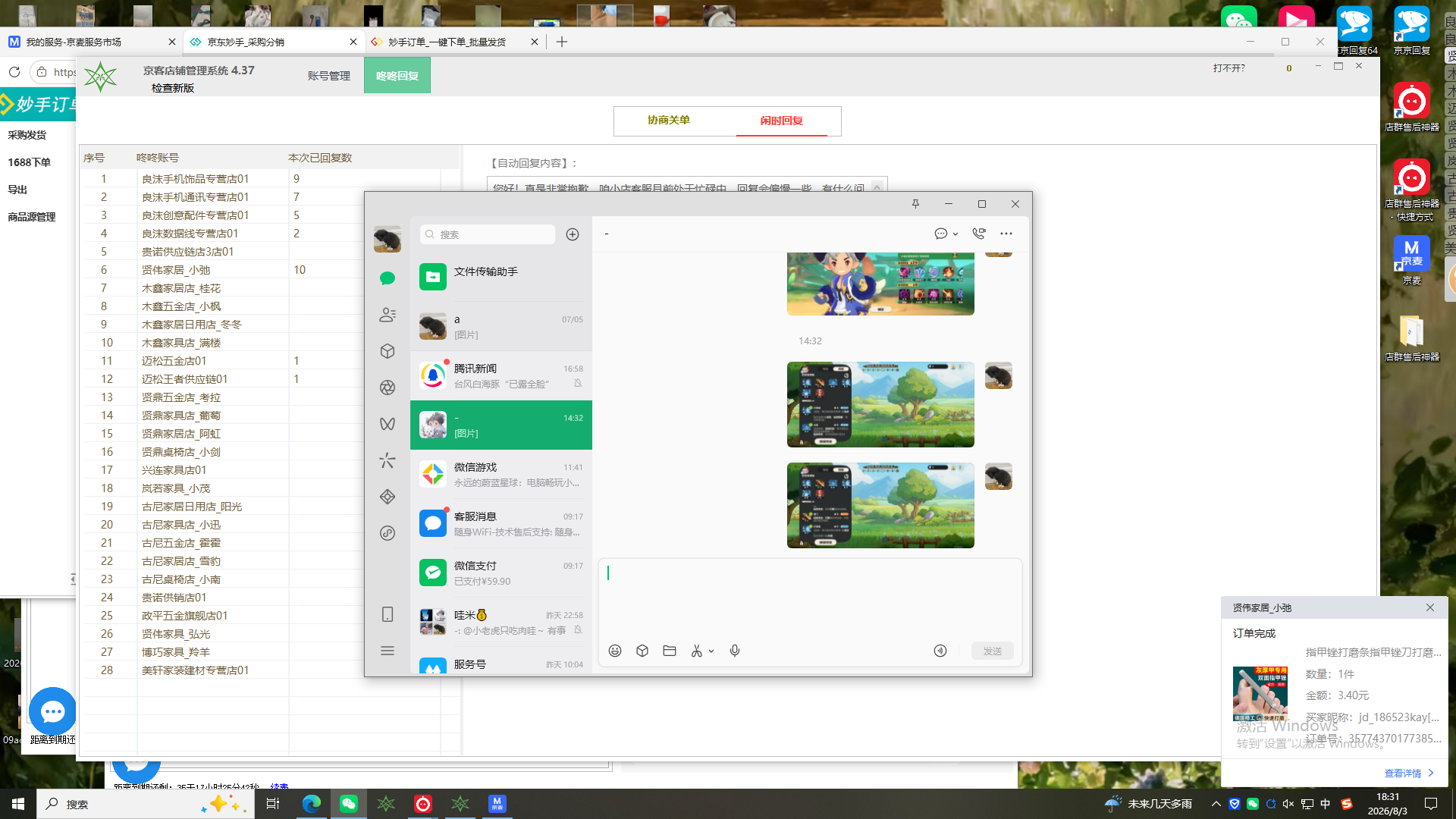
Task: Start a voice call in chat header
Action: 979,234
